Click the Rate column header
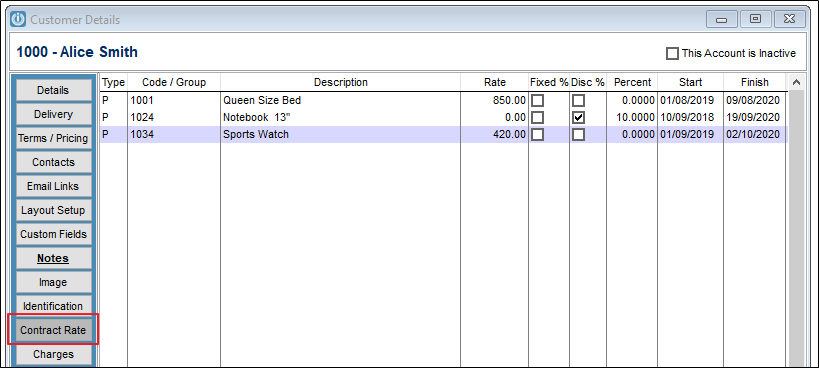This screenshot has height=368, width=819. click(494, 82)
